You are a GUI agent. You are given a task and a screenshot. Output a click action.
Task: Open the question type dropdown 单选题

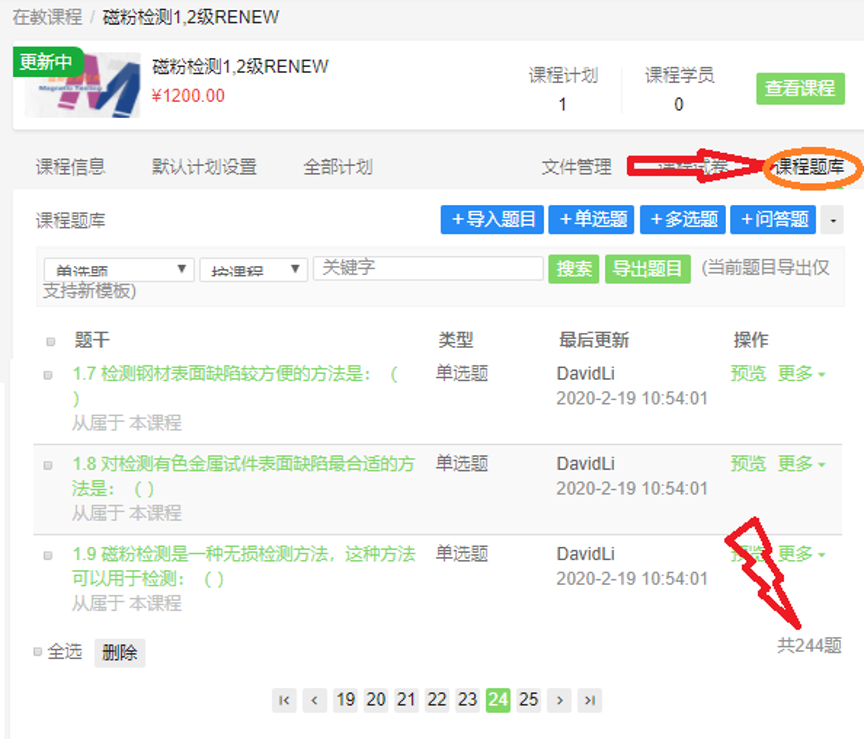point(119,270)
